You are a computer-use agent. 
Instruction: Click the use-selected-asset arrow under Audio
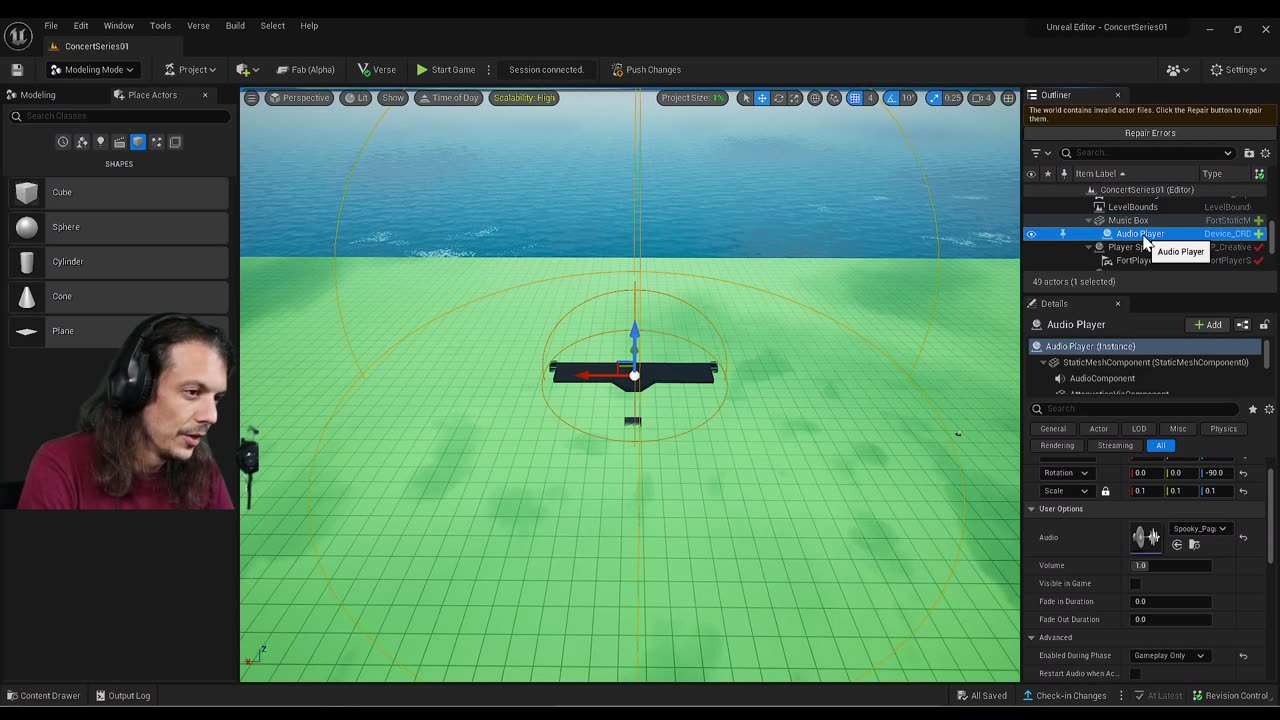[x=1177, y=545]
